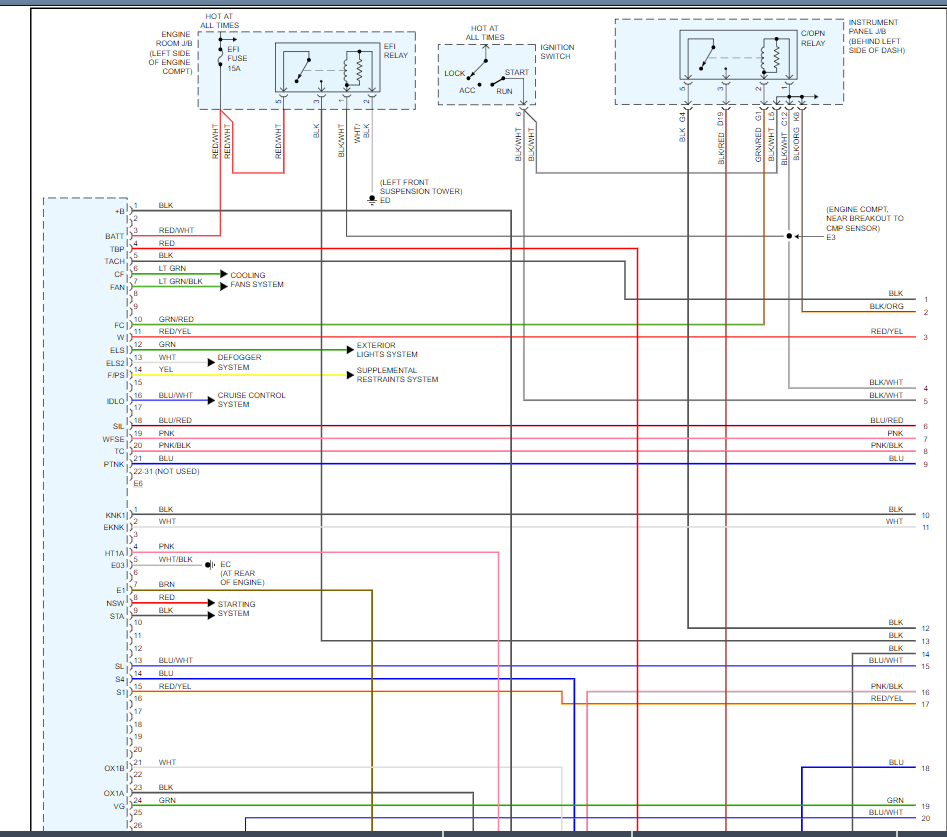
Task: Select continuation number 18 beside BLU
Action: tap(925, 769)
